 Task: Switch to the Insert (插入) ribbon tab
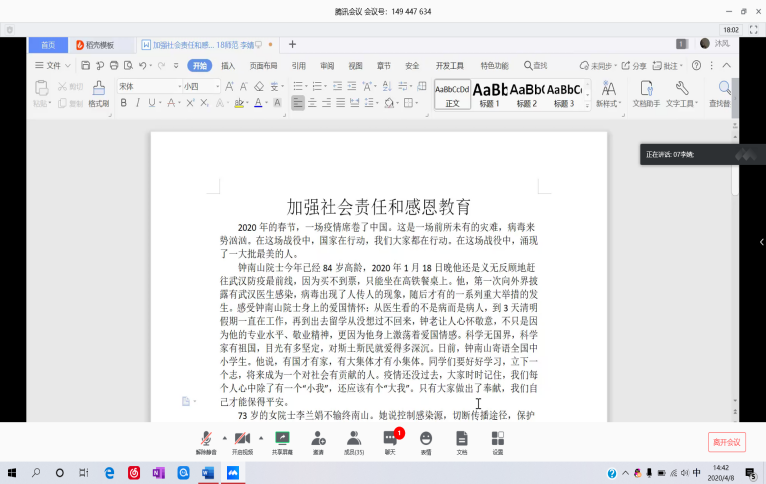pyautogui.click(x=228, y=66)
